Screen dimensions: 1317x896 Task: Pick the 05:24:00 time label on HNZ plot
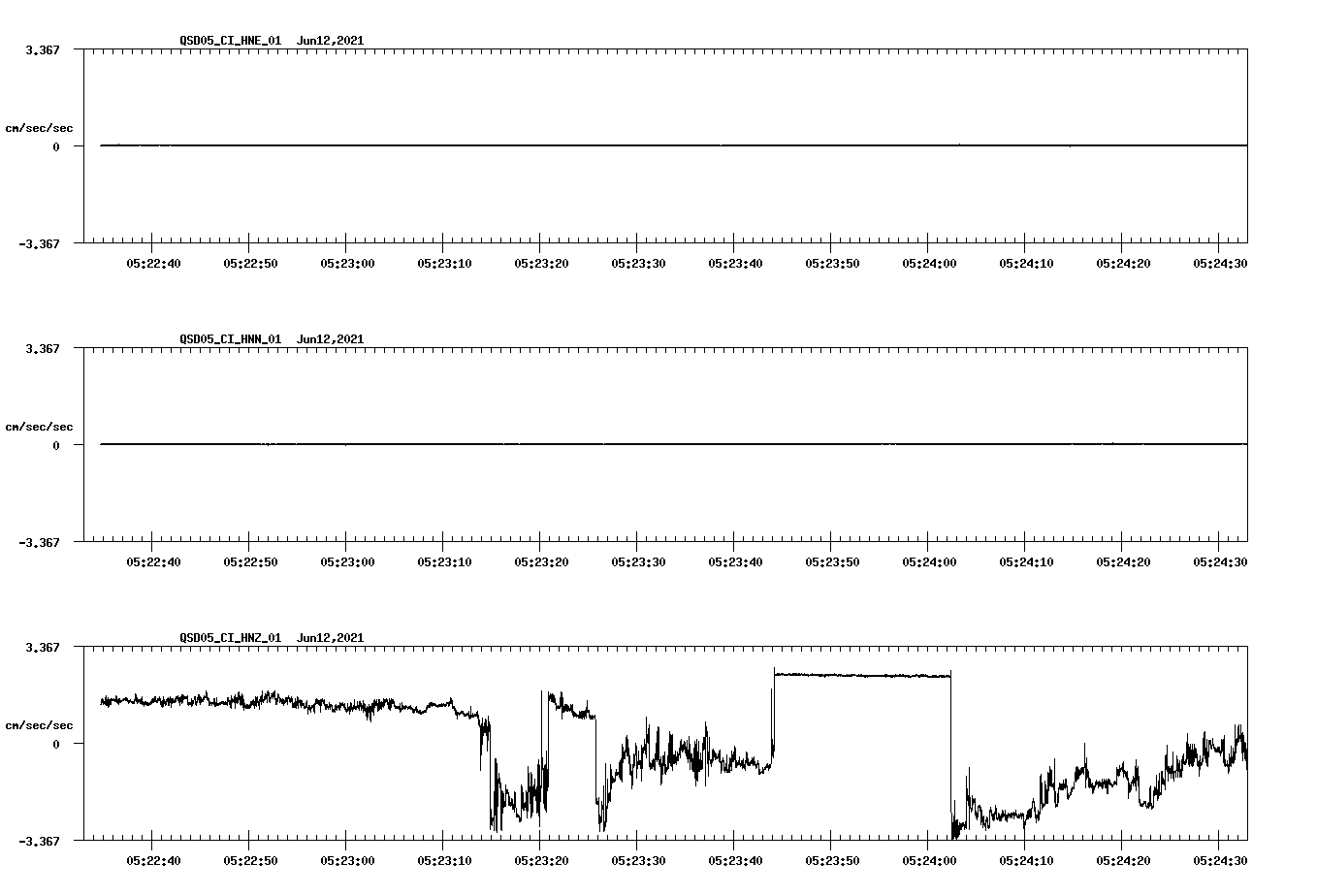click(x=929, y=860)
